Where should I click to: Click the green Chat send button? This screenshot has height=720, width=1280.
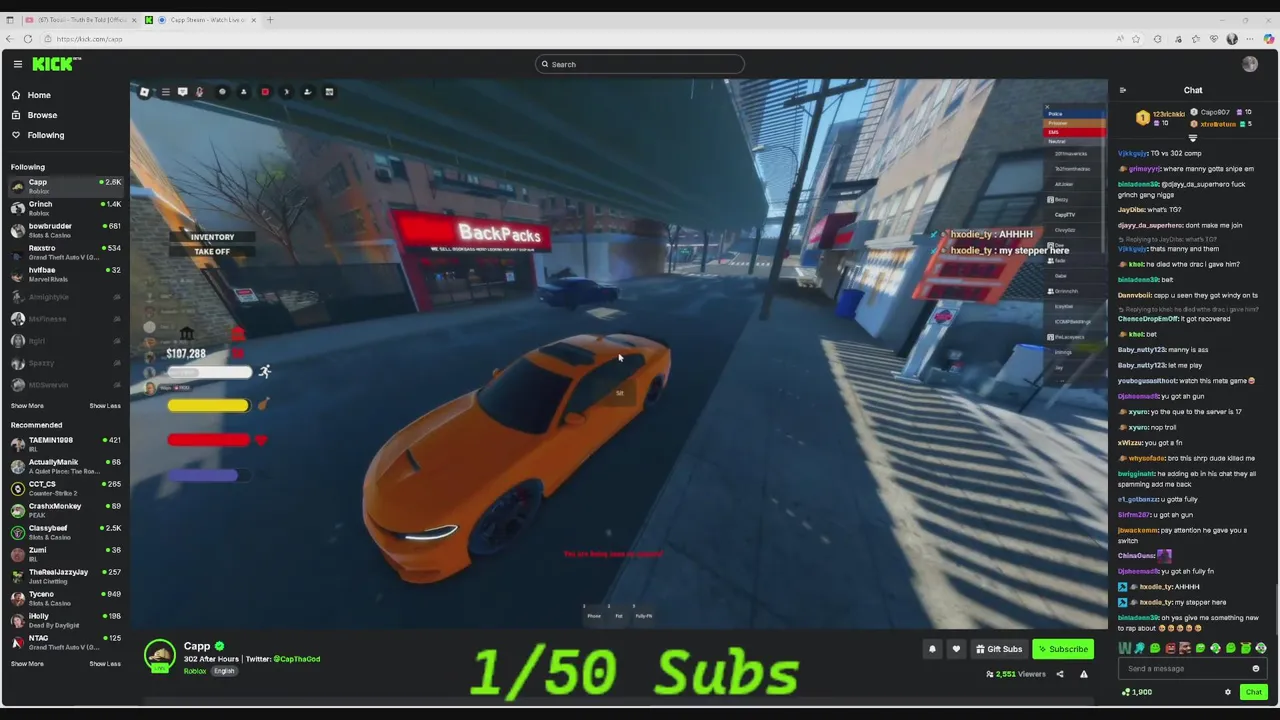(1253, 692)
